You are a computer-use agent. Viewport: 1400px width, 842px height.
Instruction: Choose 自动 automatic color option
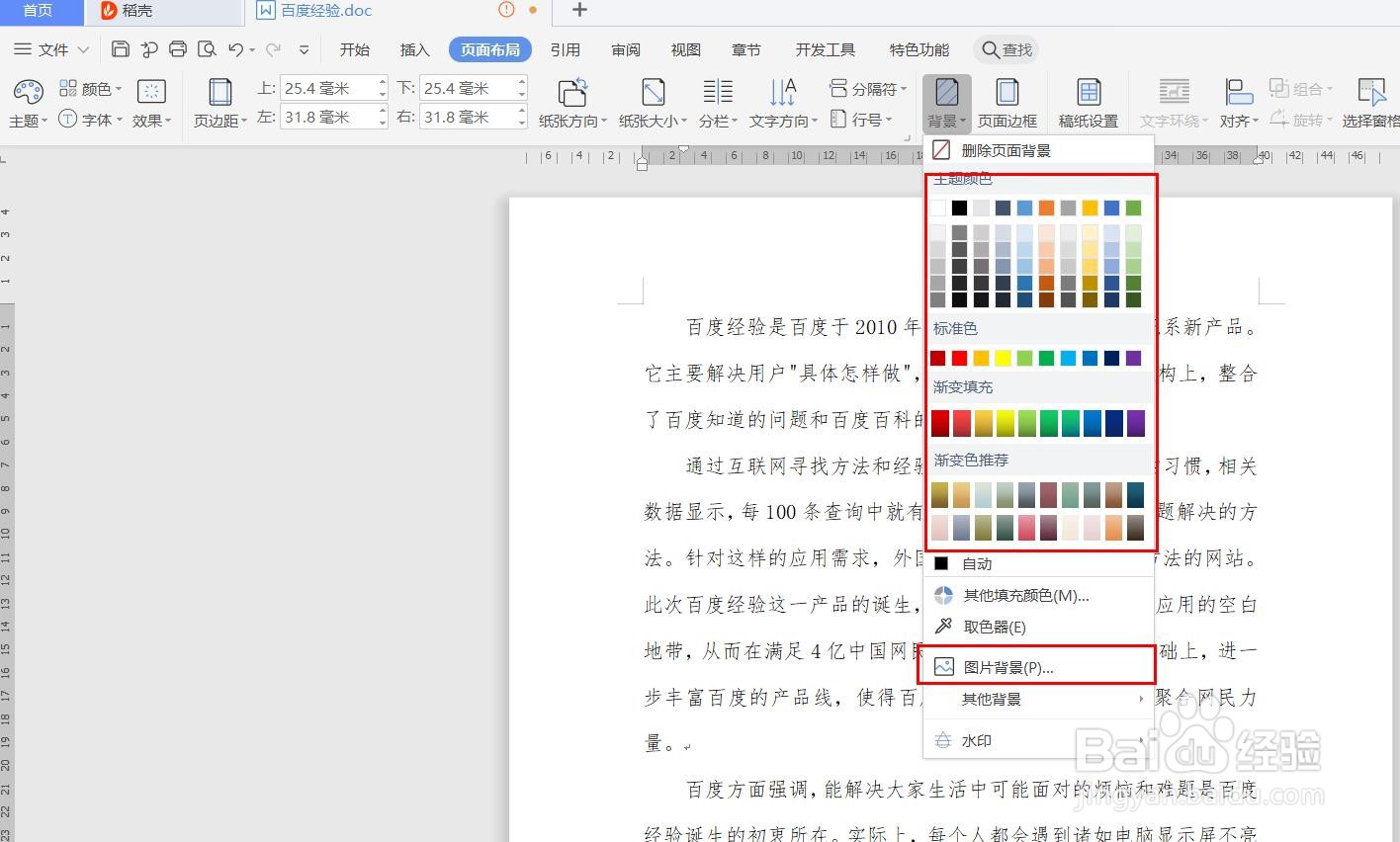[975, 563]
